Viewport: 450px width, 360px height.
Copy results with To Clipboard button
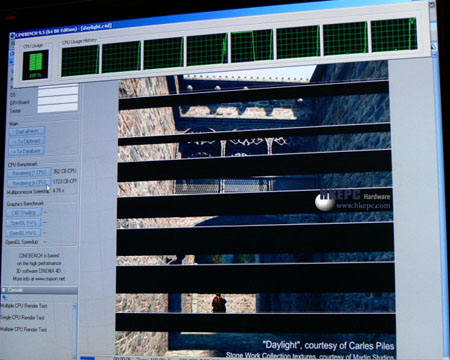27,141
